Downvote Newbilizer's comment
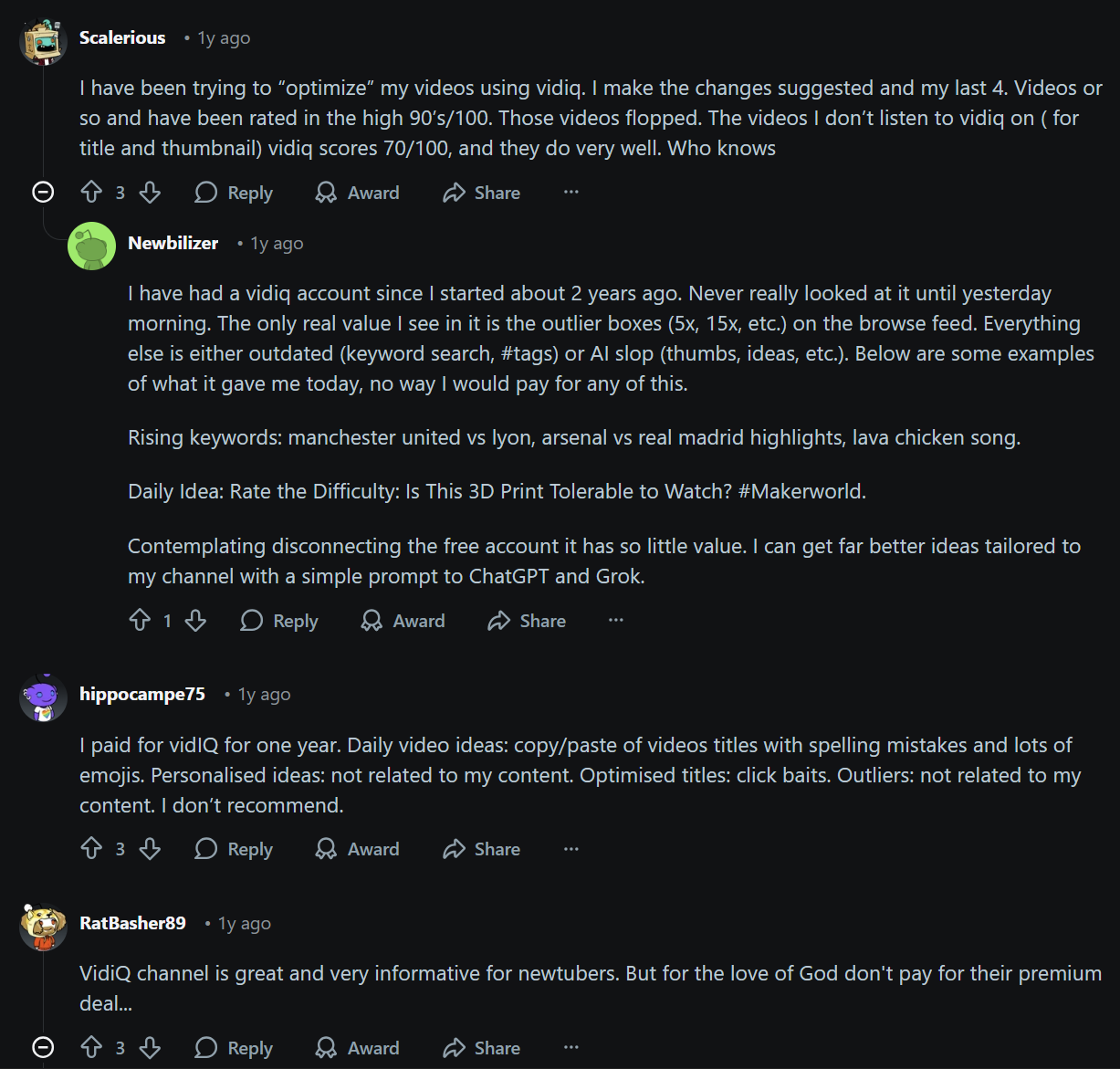Image resolution: width=1120 pixels, height=1069 pixels. pos(195,620)
